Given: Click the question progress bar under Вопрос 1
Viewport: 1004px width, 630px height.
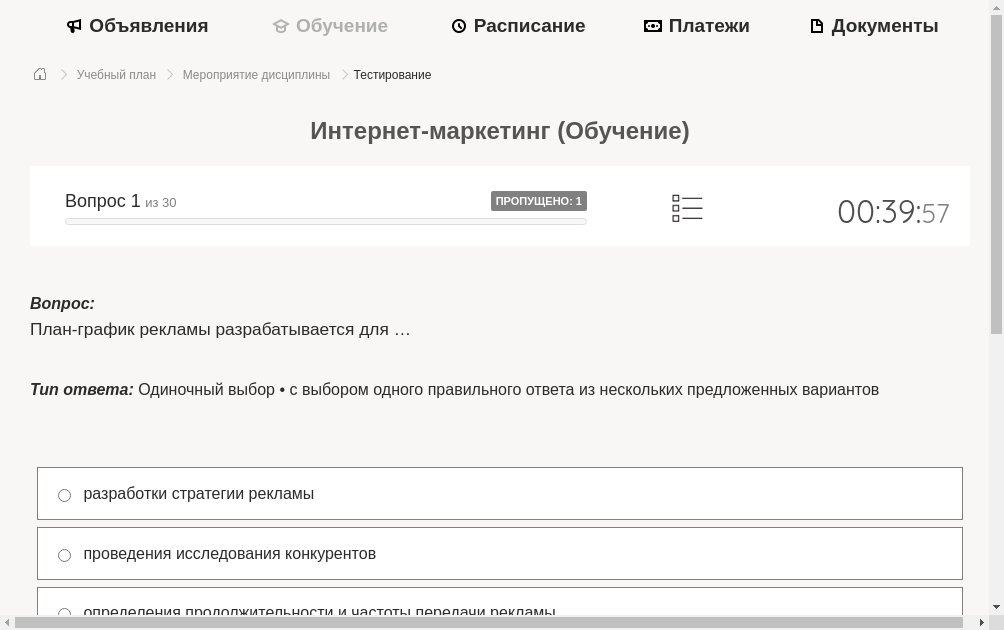Looking at the screenshot, I should 326,220.
